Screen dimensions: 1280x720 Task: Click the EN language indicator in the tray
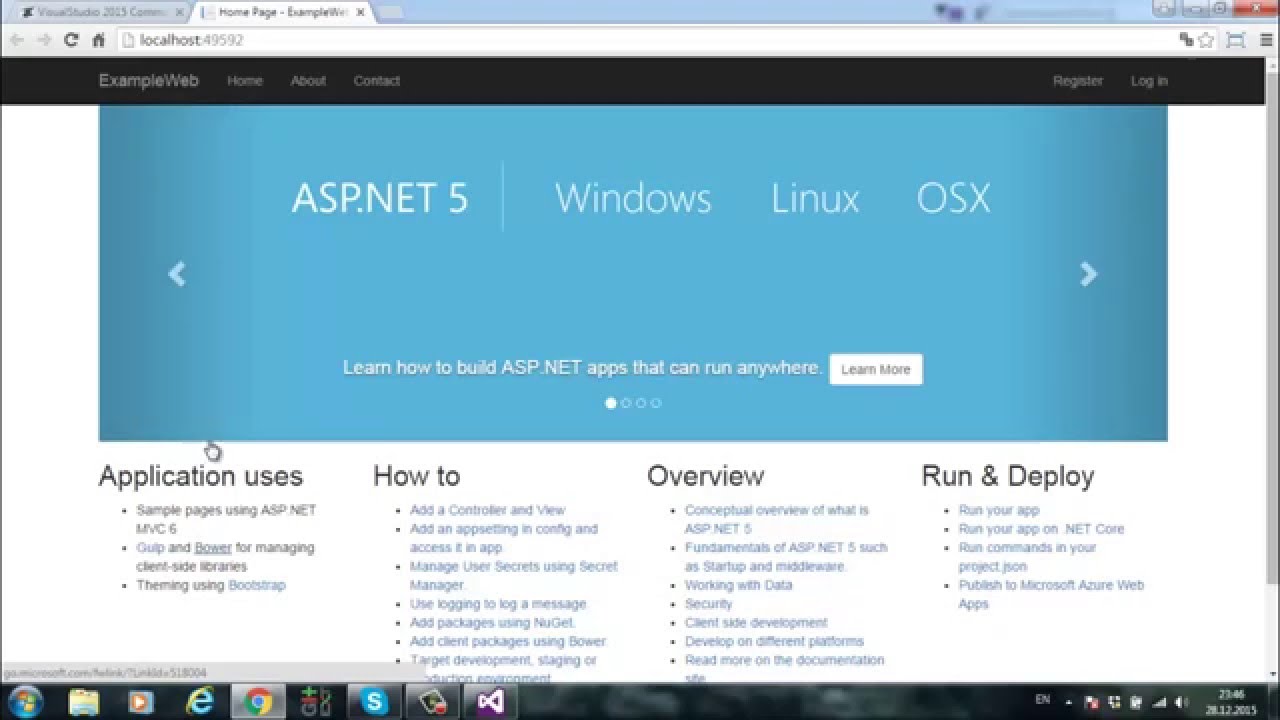(x=1043, y=700)
